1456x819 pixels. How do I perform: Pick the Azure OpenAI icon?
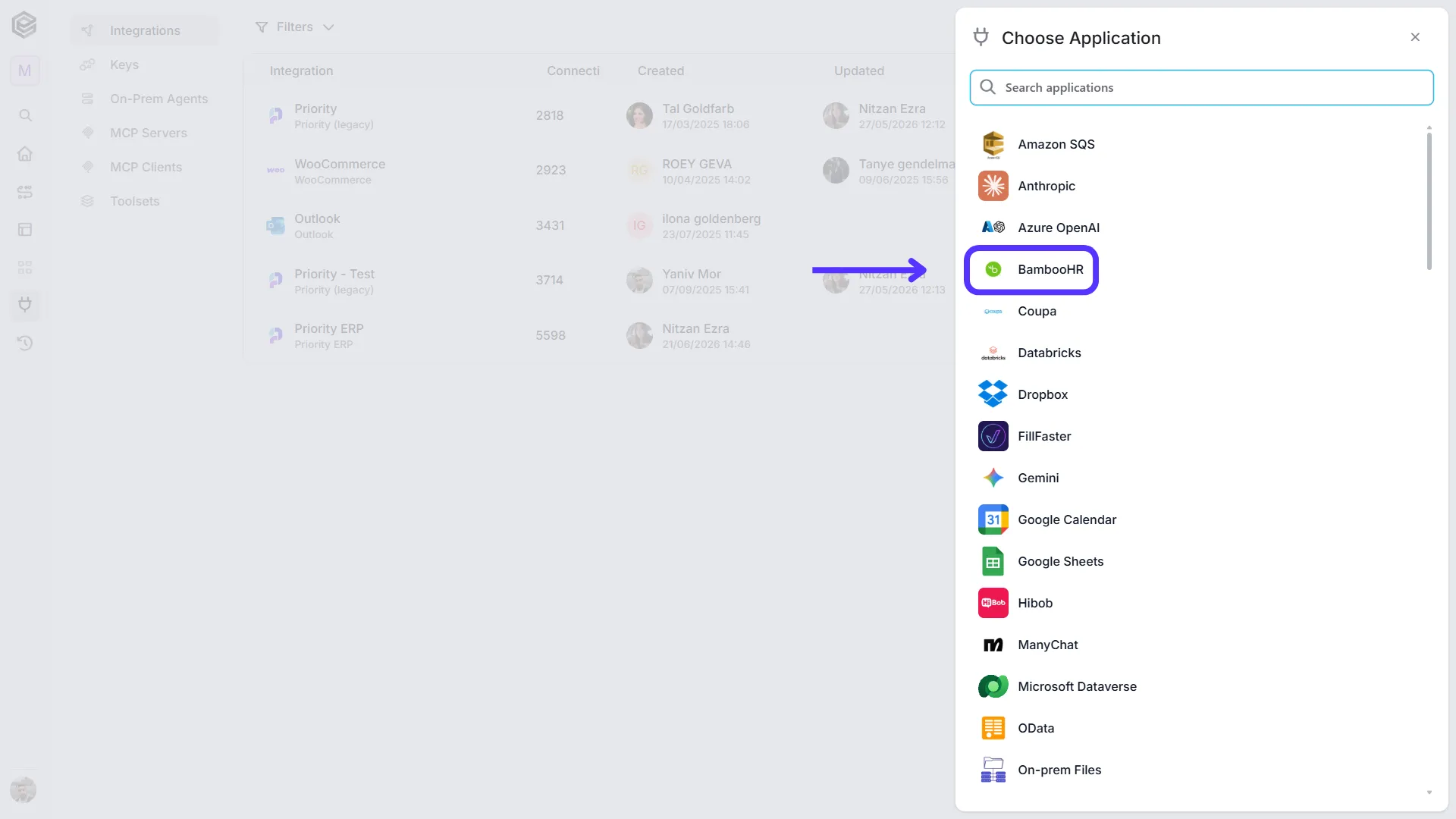pyautogui.click(x=993, y=227)
